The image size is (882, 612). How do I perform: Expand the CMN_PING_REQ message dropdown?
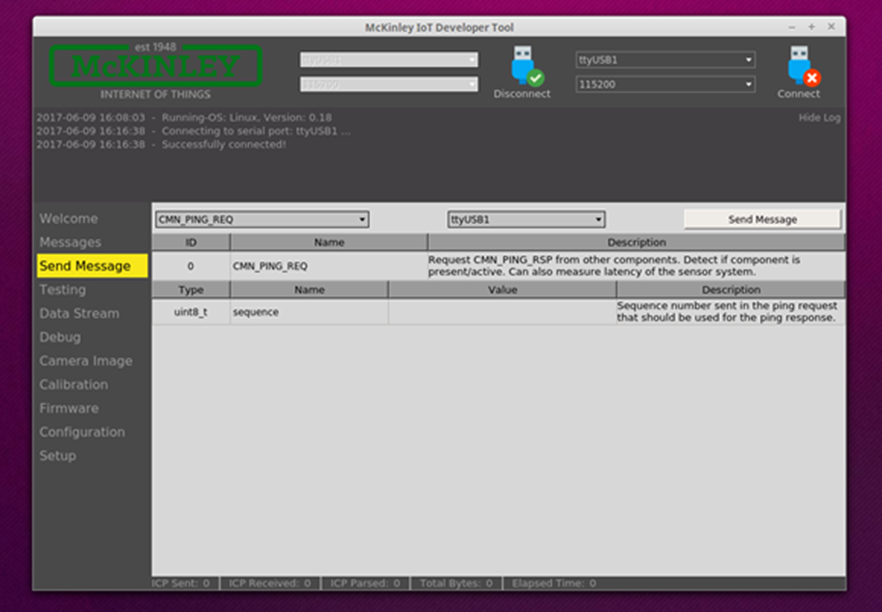(262, 219)
